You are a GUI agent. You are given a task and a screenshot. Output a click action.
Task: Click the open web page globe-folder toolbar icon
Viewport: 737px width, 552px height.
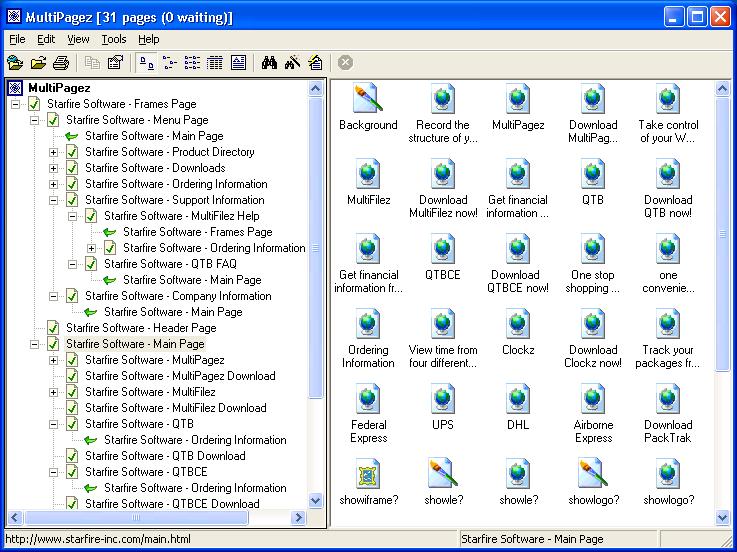click(x=15, y=63)
